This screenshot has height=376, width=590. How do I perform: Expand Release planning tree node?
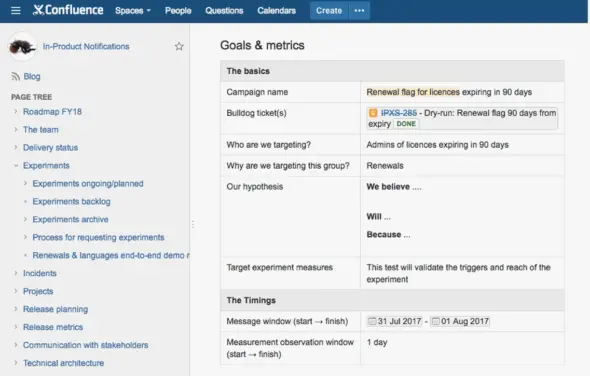pyautogui.click(x=15, y=309)
